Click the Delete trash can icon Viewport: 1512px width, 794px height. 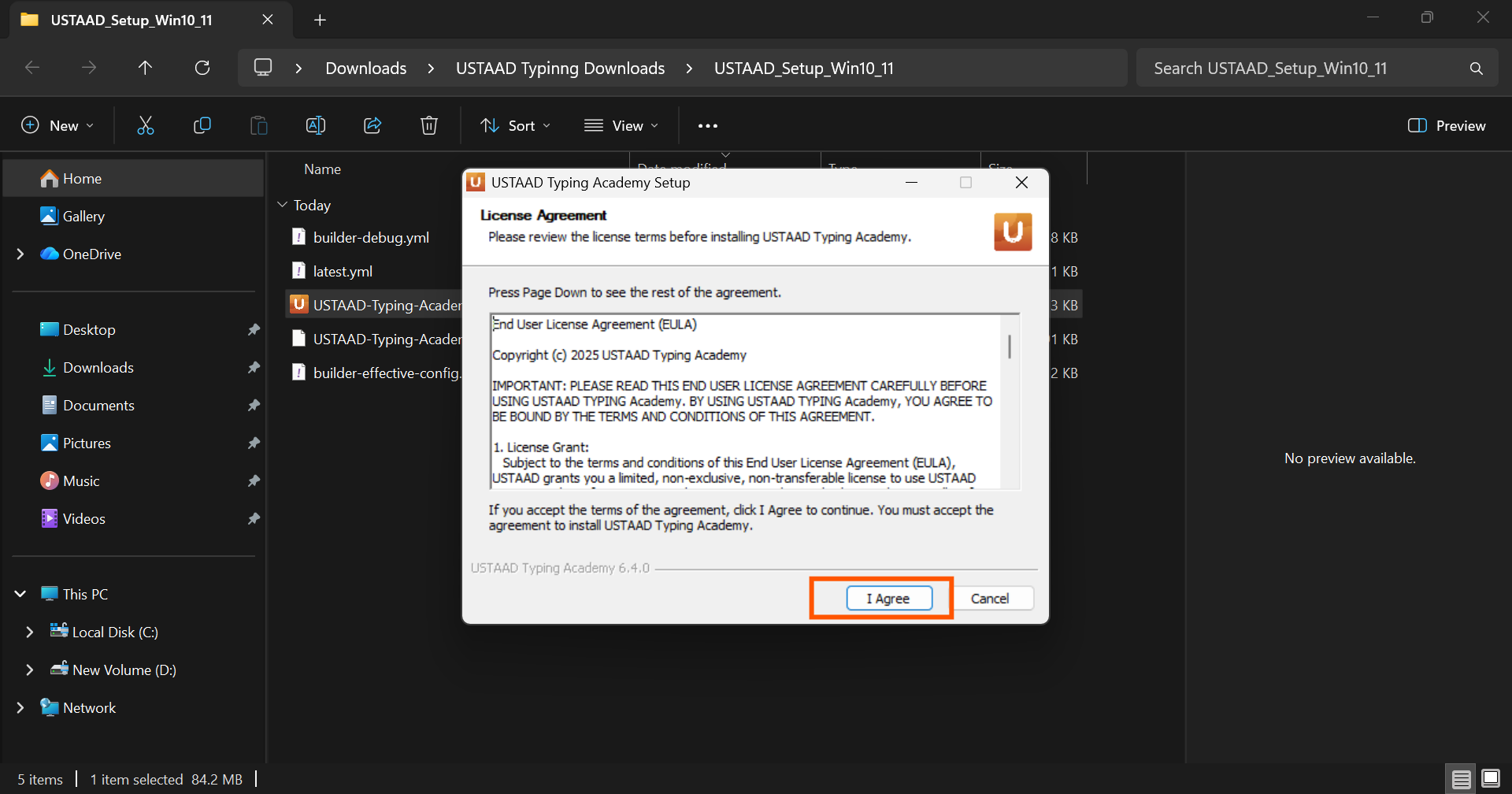pos(429,125)
